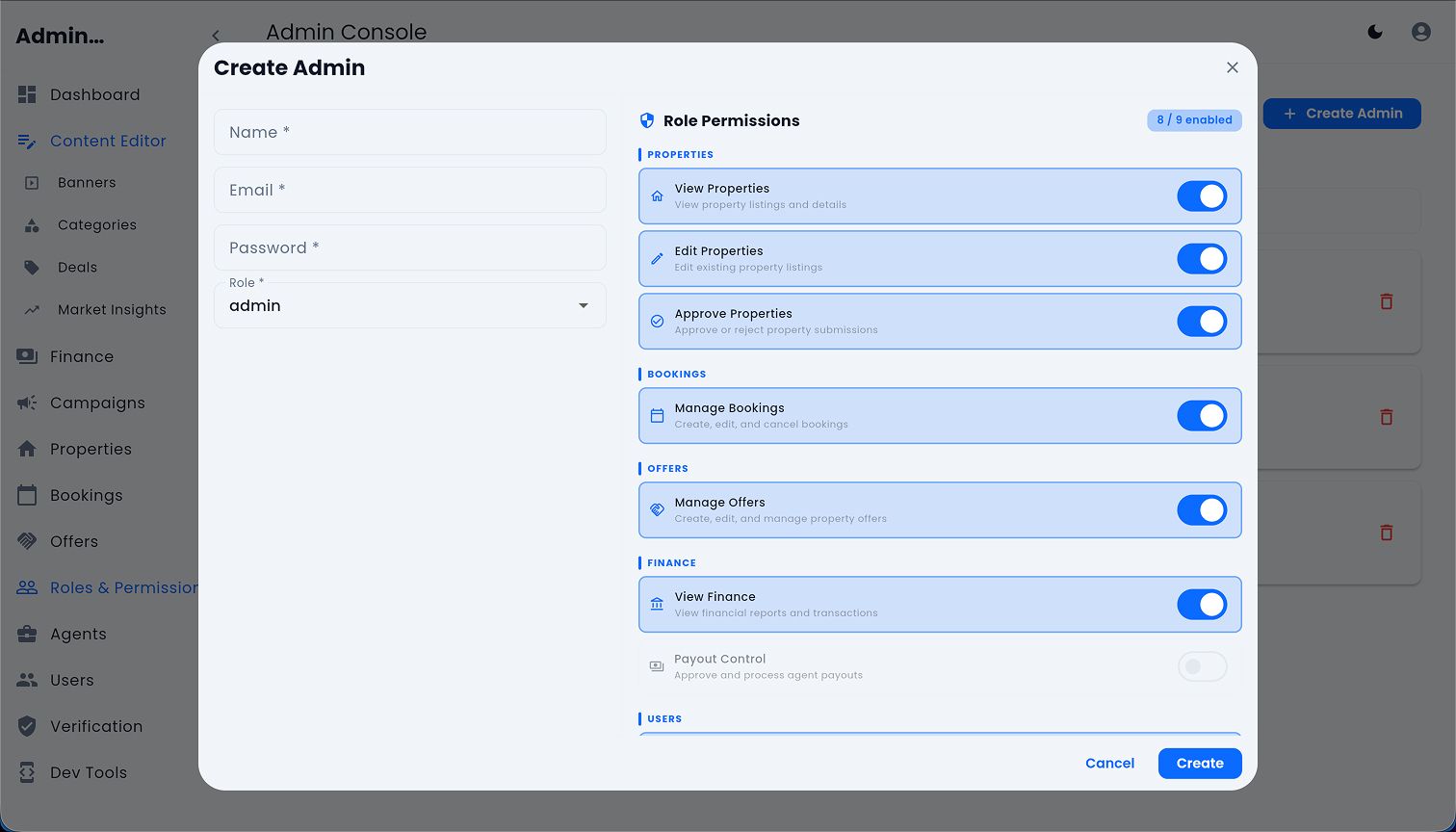
Task: Click the Verification shield icon
Action: coord(27,726)
